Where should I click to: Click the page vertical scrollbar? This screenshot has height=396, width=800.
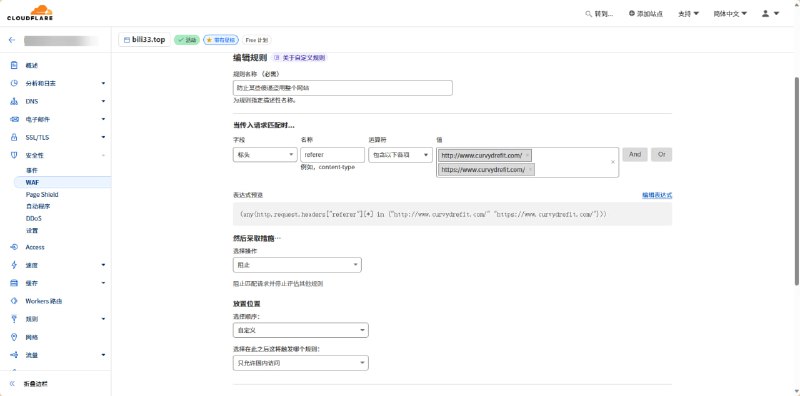click(x=796, y=181)
